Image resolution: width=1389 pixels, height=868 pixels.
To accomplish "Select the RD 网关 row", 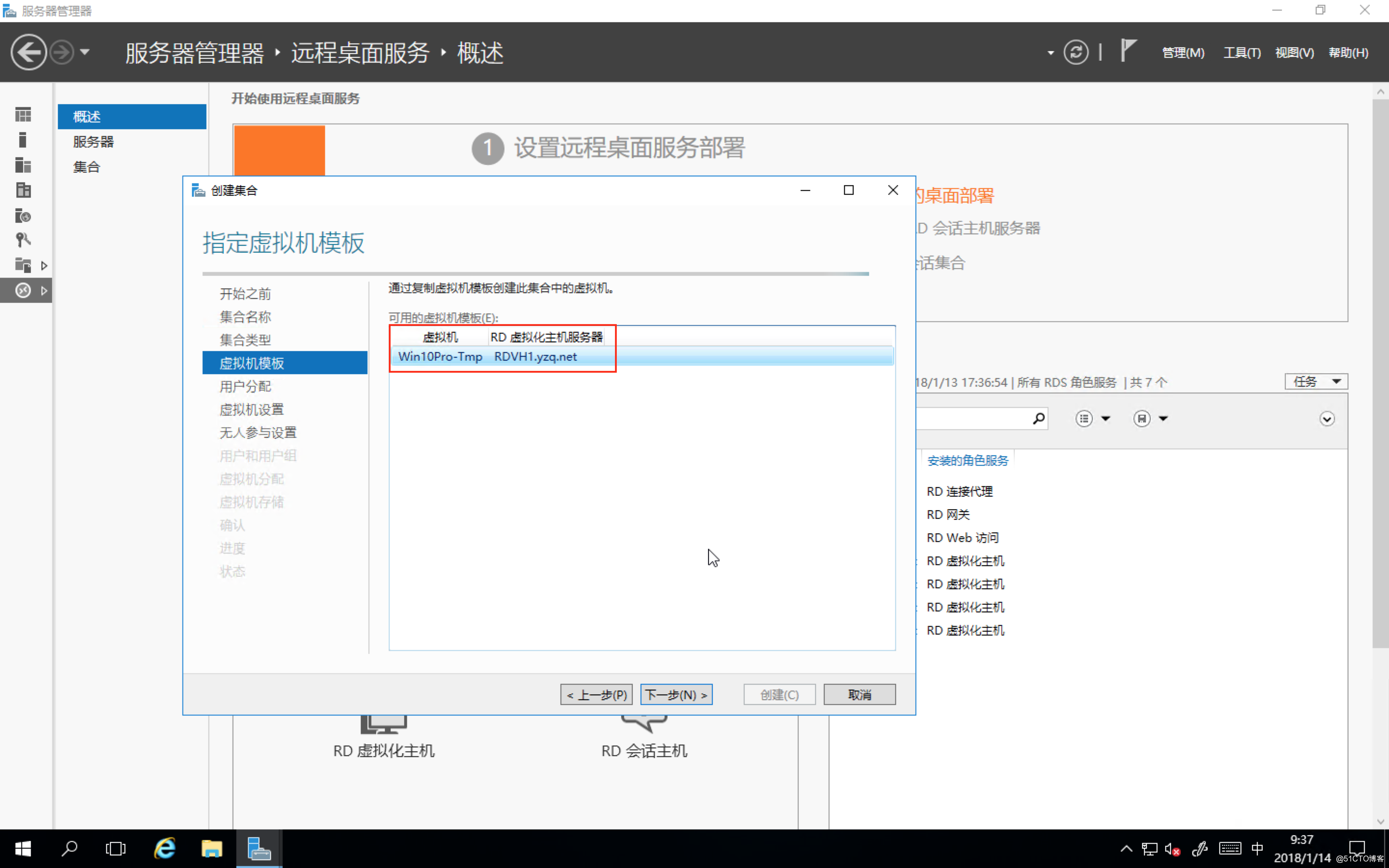I will (x=948, y=515).
